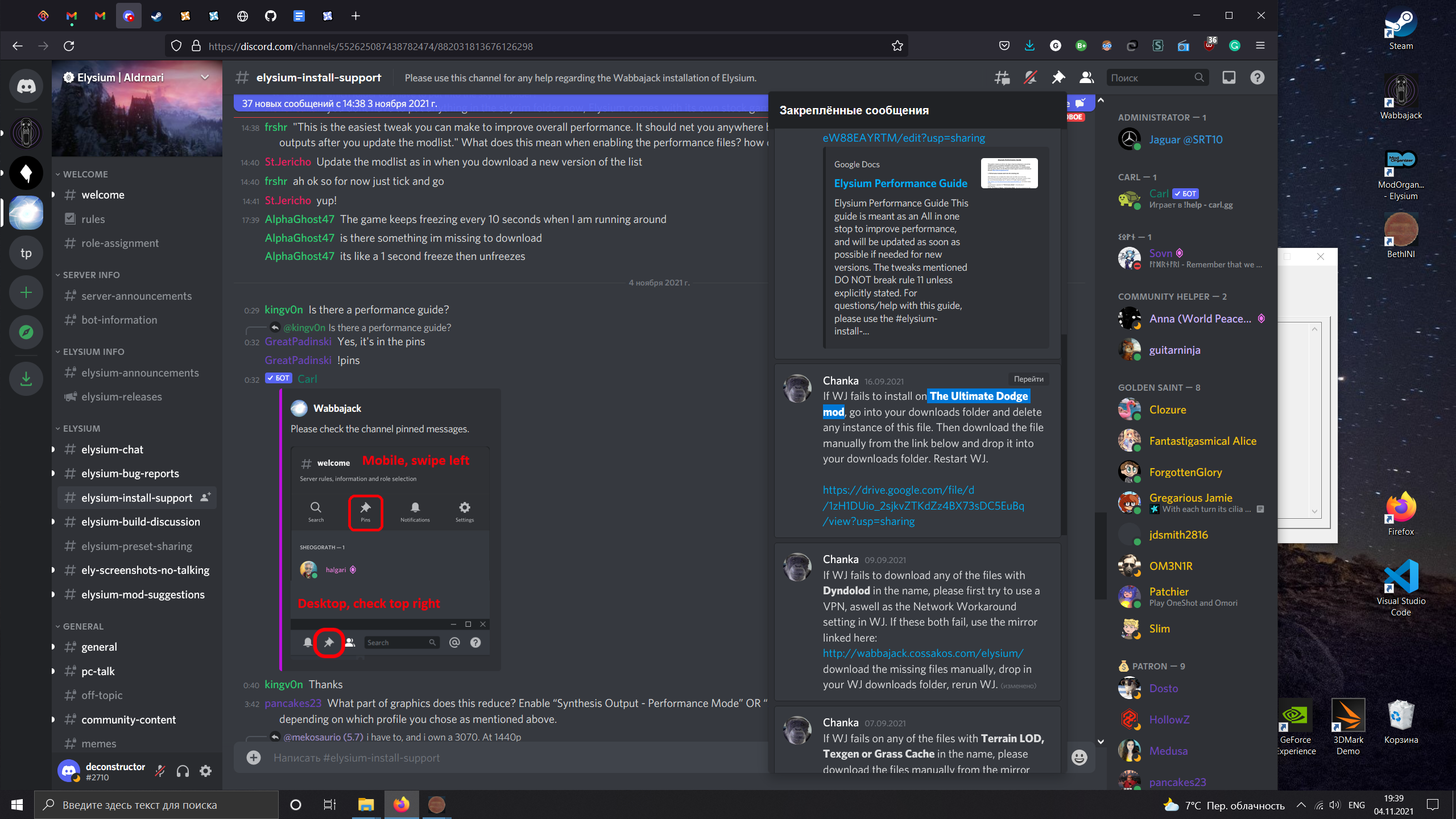1456x819 pixels.
Task: Switch to the Discord browser tab
Action: (129, 16)
